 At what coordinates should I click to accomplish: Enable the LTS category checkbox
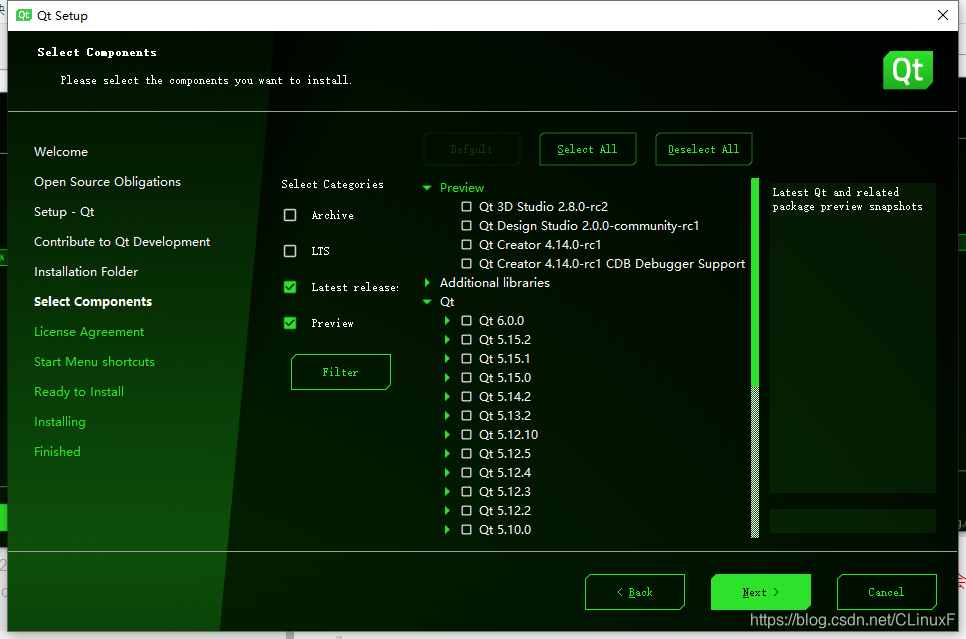click(290, 251)
